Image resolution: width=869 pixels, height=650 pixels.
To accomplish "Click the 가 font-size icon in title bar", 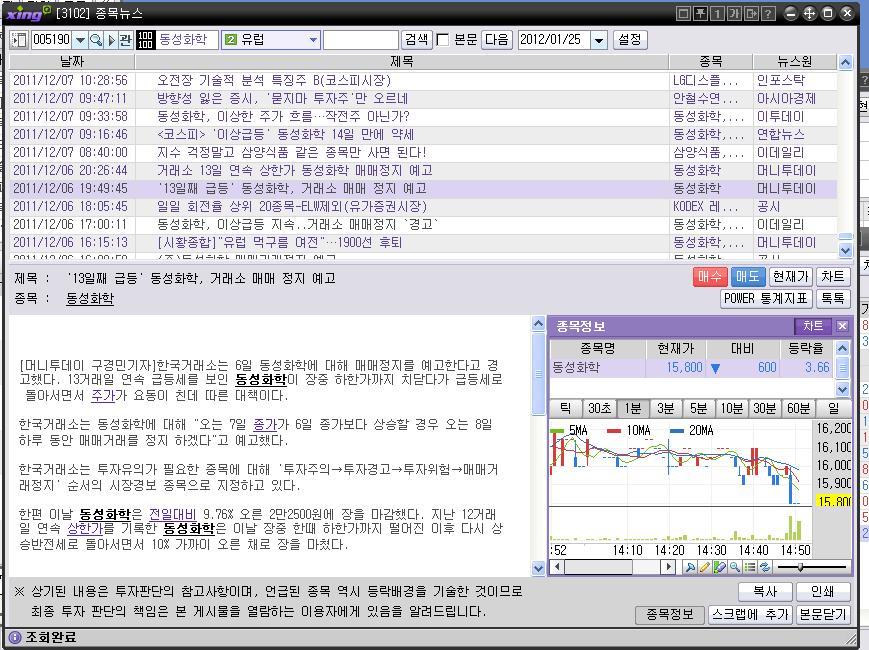I will point(734,13).
